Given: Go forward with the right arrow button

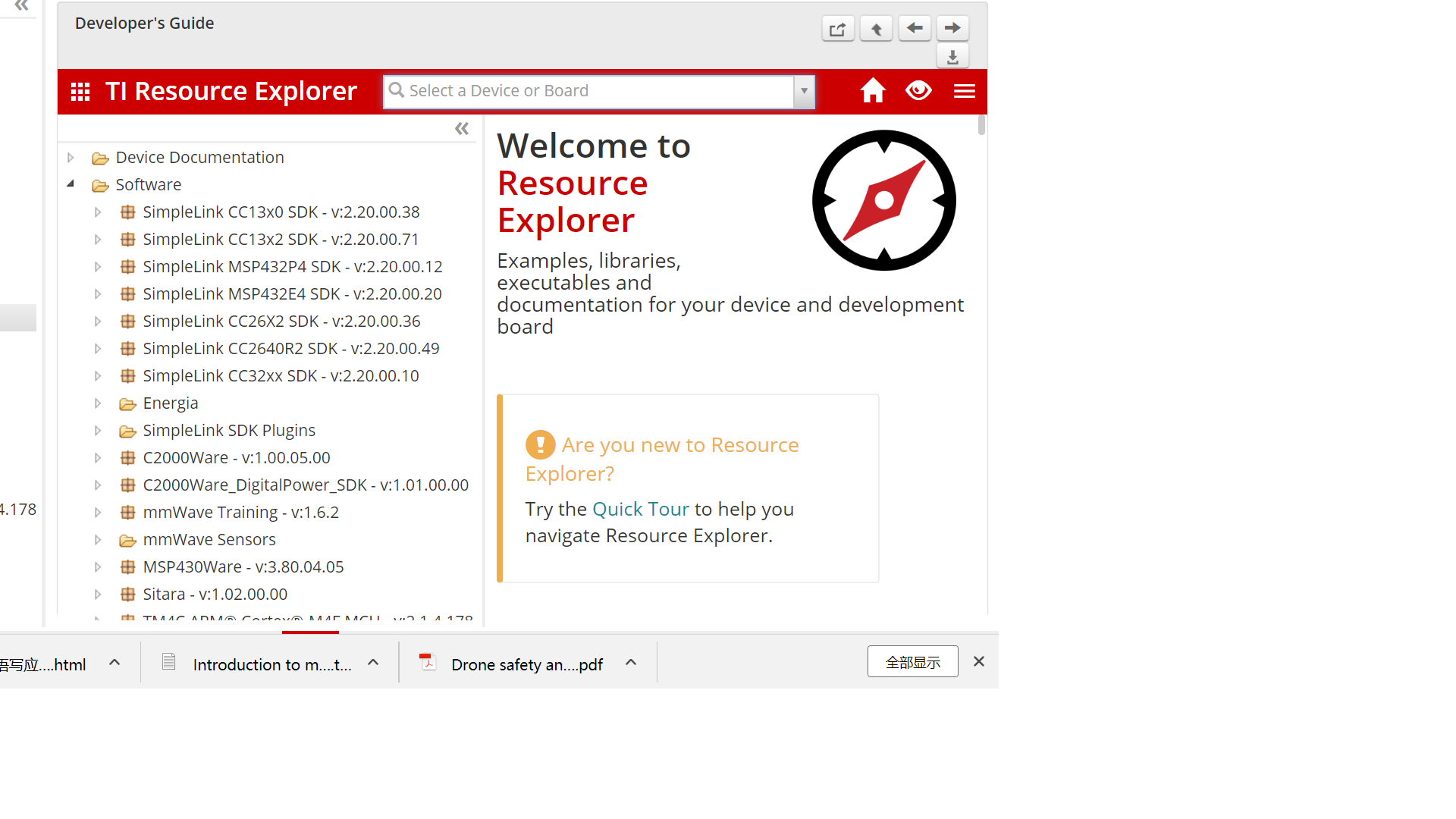Looking at the screenshot, I should pyautogui.click(x=952, y=29).
